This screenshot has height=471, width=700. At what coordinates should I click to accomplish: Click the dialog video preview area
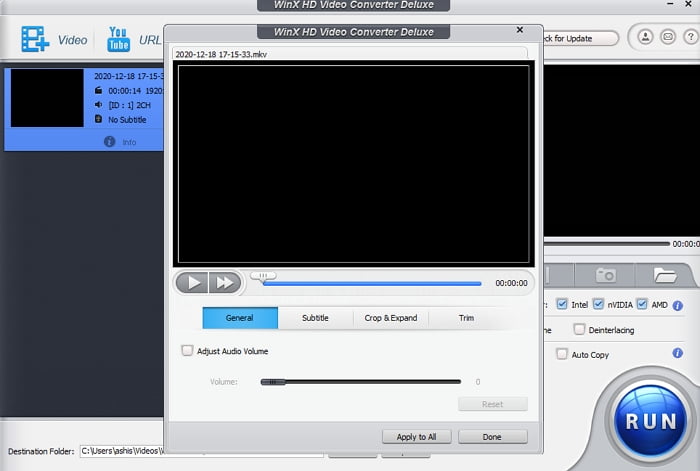pos(354,164)
